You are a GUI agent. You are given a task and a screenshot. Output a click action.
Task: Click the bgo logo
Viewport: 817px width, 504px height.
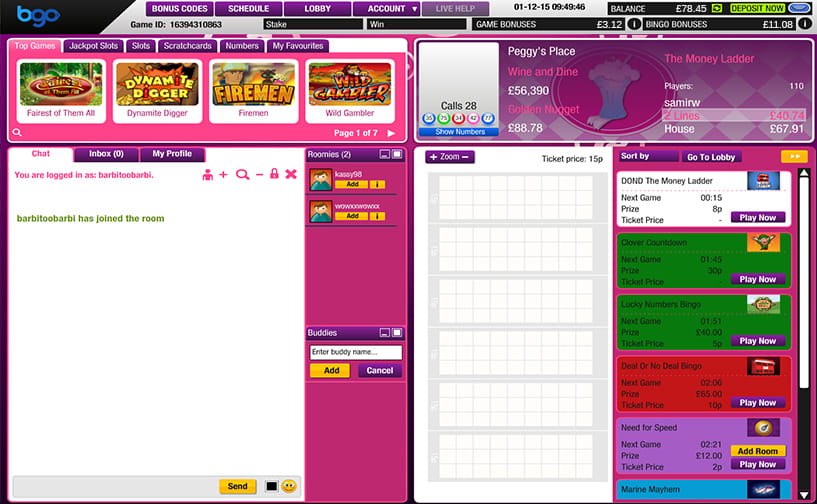(38, 16)
